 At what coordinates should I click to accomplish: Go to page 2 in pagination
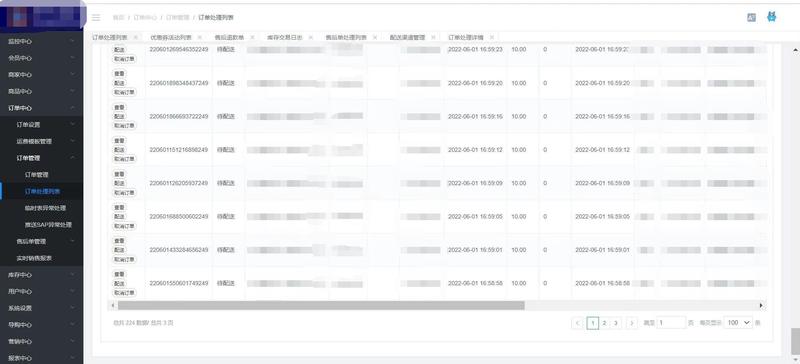(x=605, y=323)
